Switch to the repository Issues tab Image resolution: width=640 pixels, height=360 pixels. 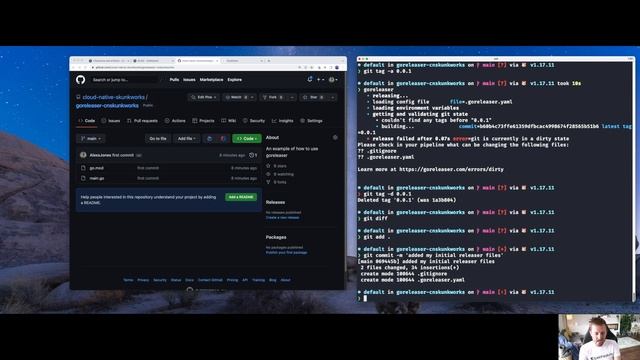click(x=111, y=121)
